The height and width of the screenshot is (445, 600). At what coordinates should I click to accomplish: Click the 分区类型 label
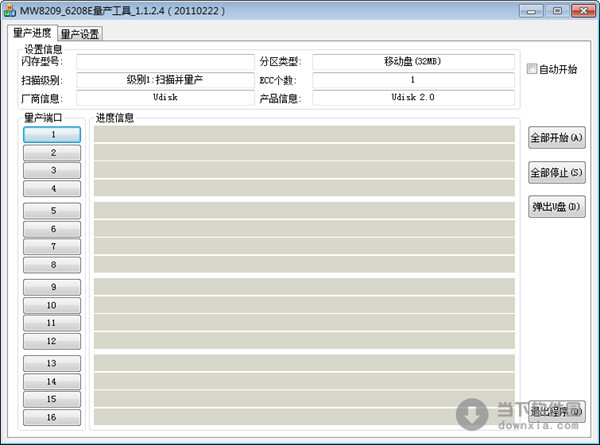point(280,61)
